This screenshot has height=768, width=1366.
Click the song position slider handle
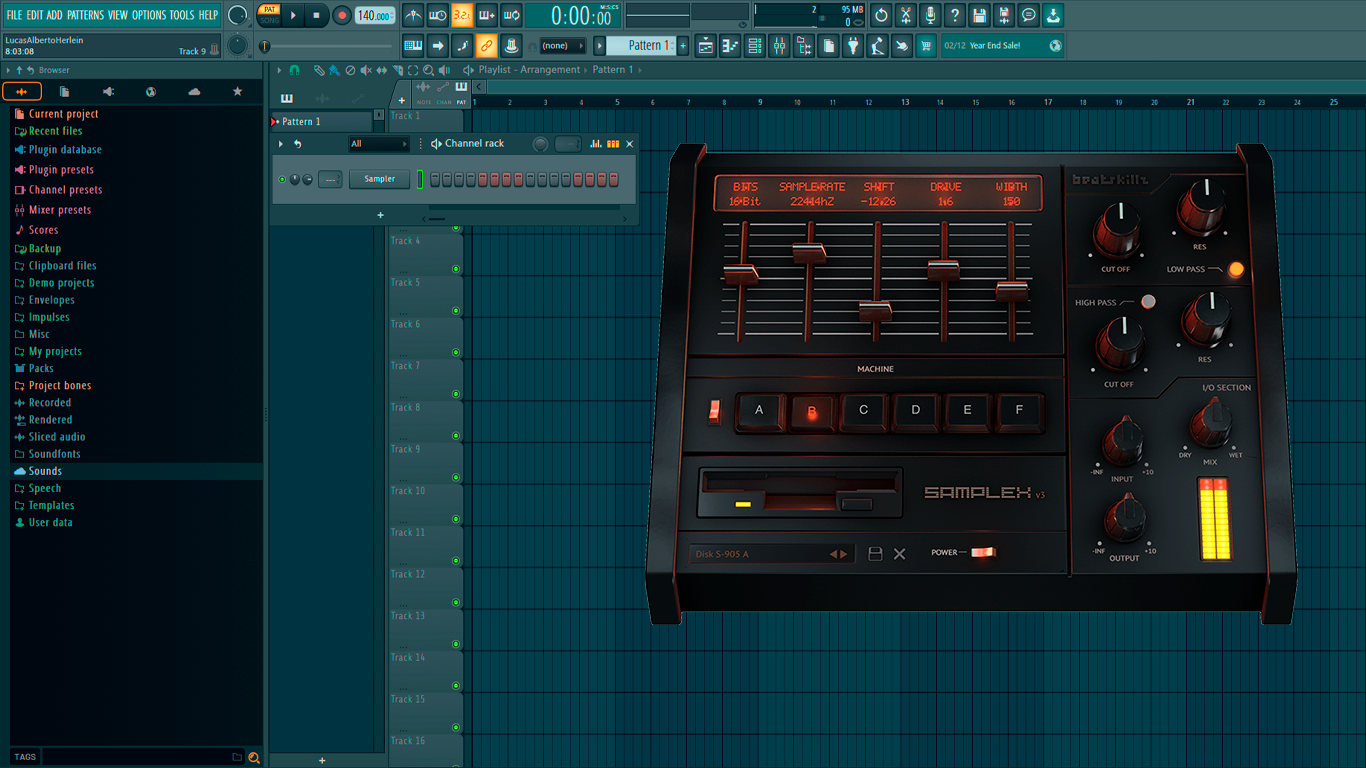click(265, 46)
